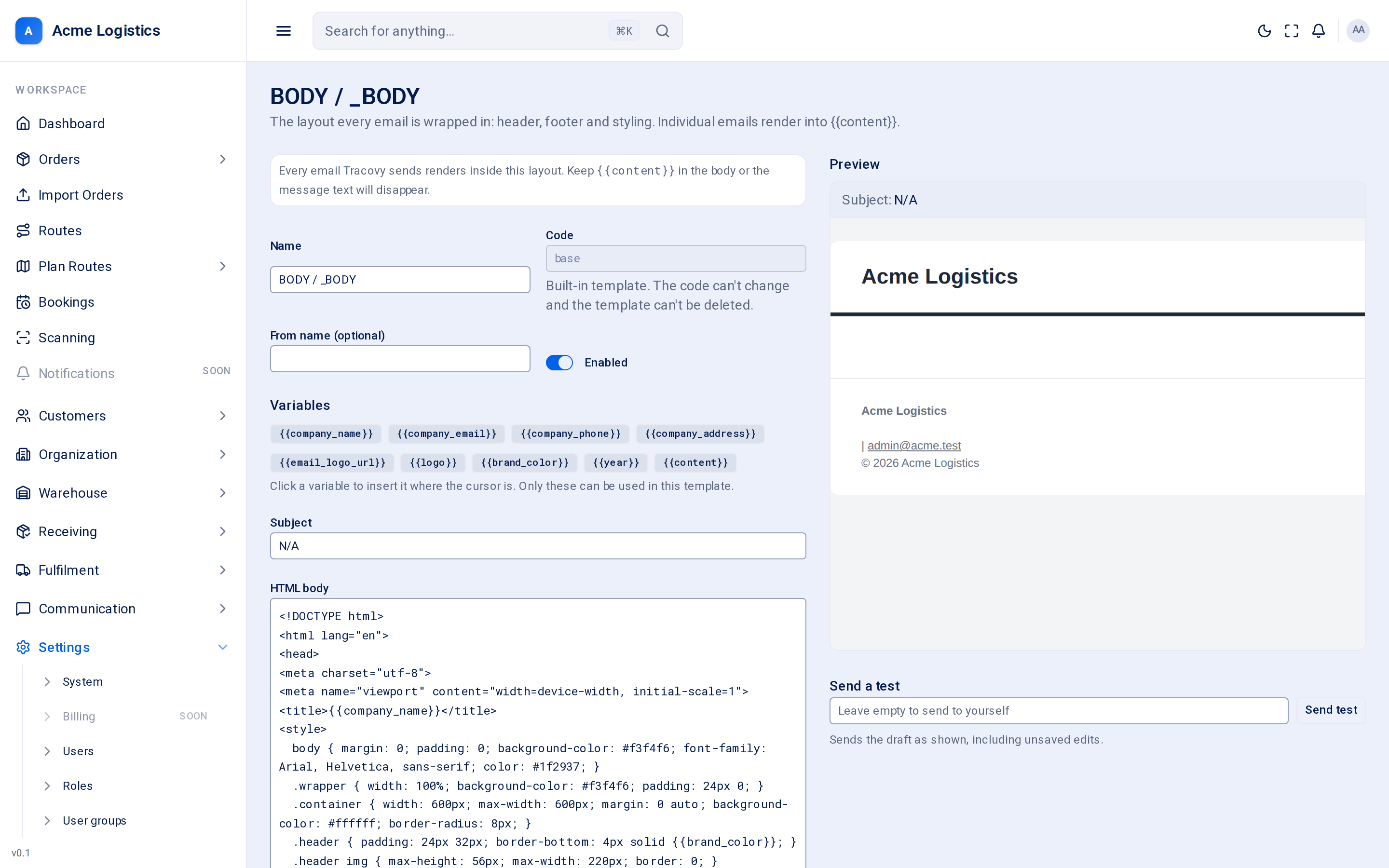The image size is (1389, 868).
Task: Insert the {{company_address}} variable chip
Action: pyautogui.click(x=700, y=434)
